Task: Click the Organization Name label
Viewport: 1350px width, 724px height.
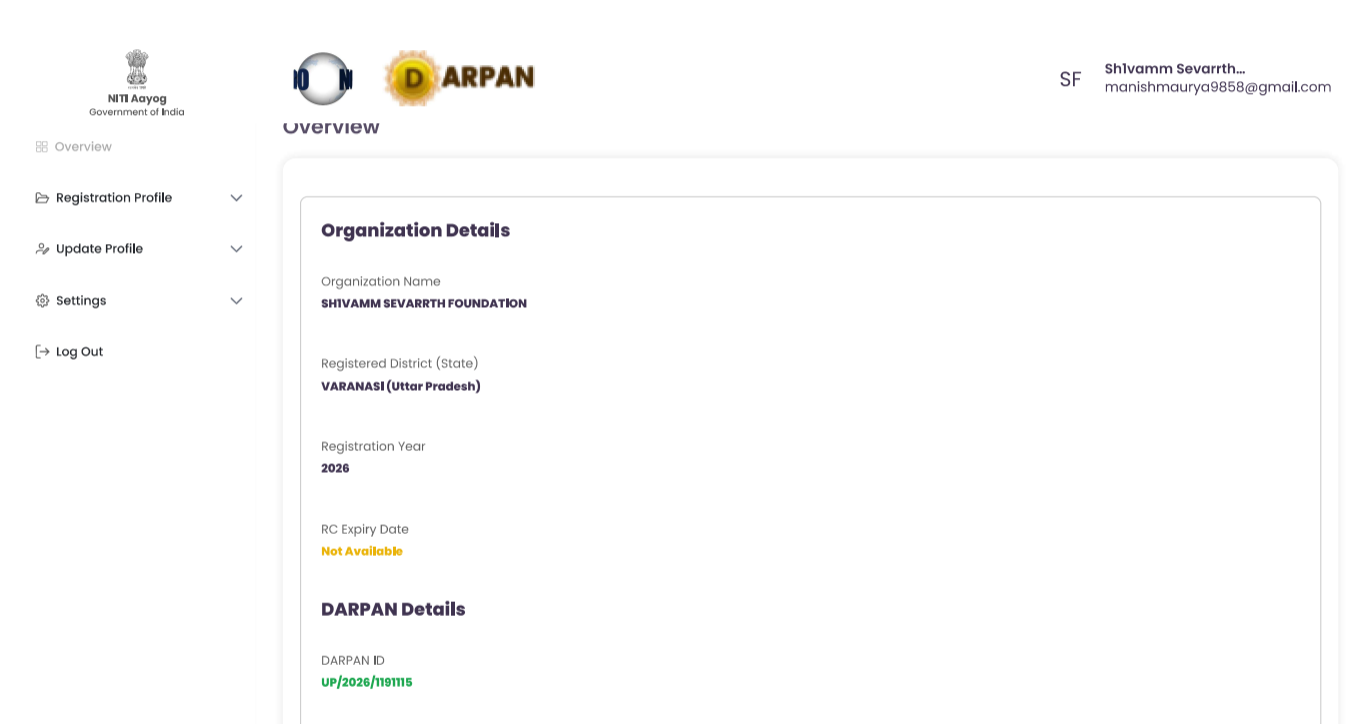Action: (381, 281)
